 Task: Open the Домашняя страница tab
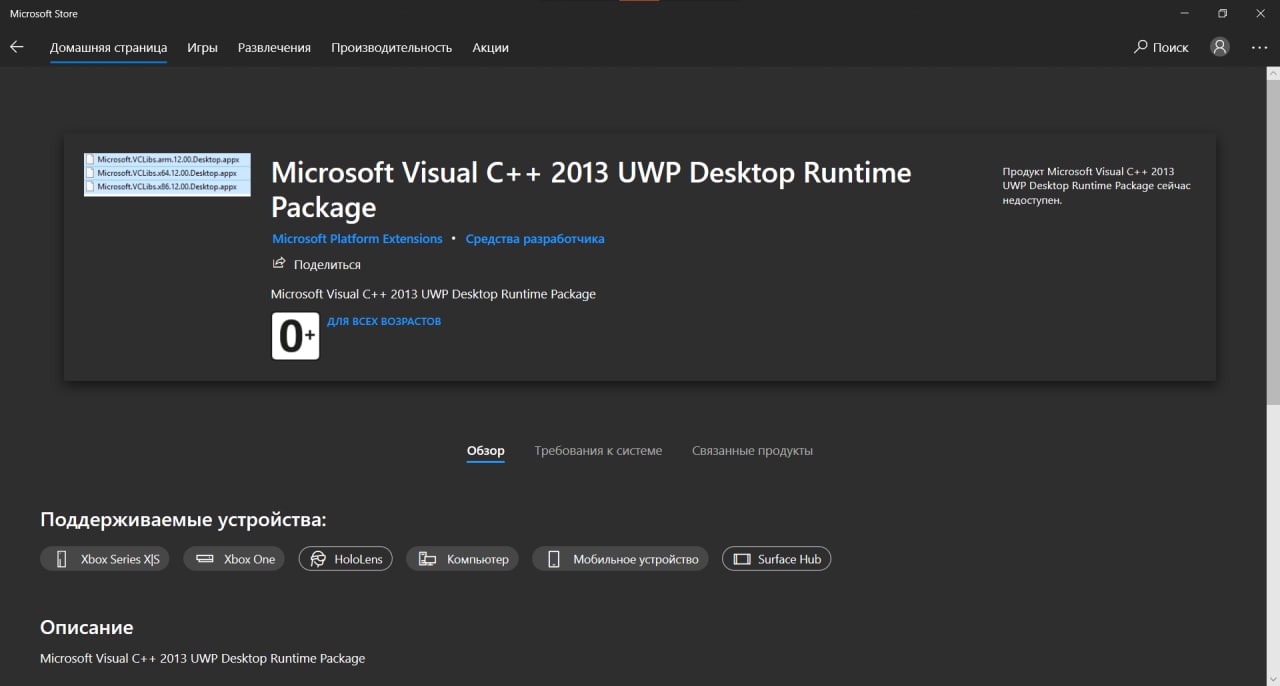pos(108,47)
